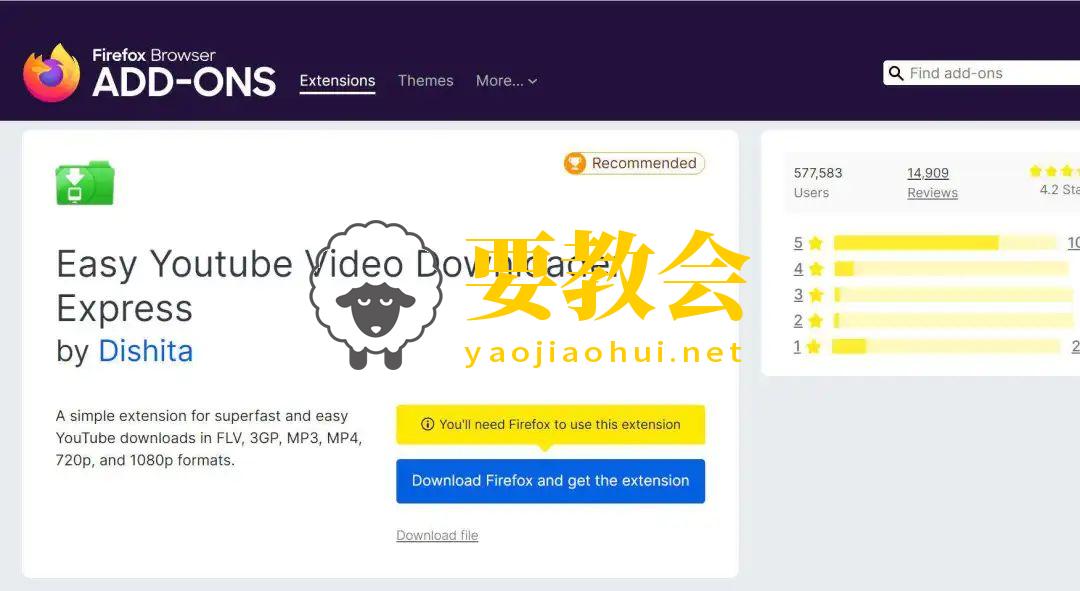Click the search magnifier icon
Screen dimensions: 1080x591
895,73
